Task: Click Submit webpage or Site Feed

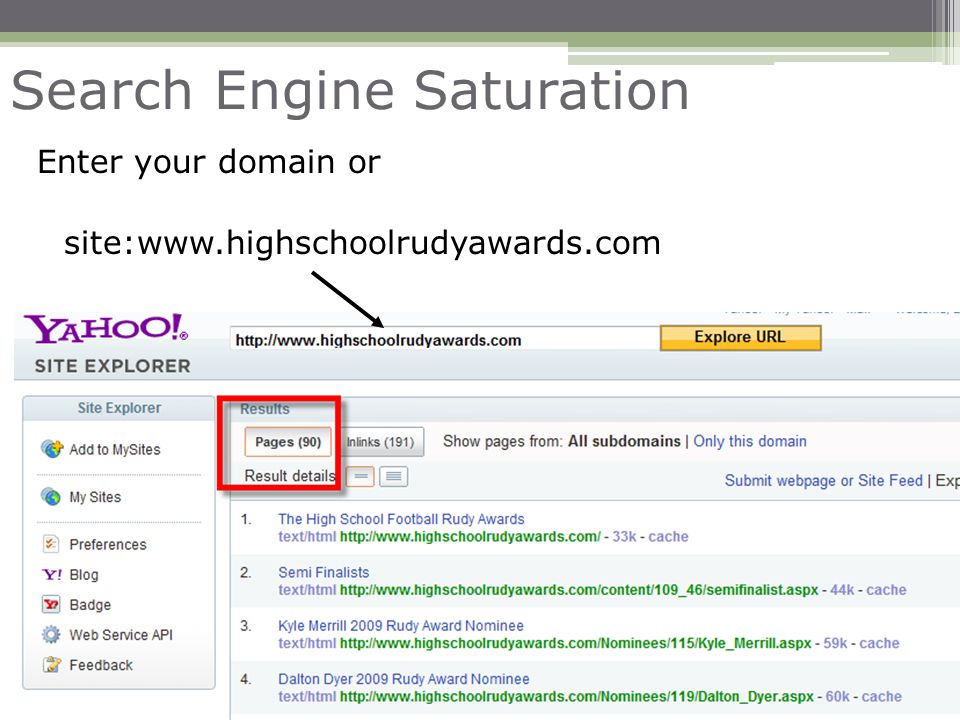Action: pos(823,481)
